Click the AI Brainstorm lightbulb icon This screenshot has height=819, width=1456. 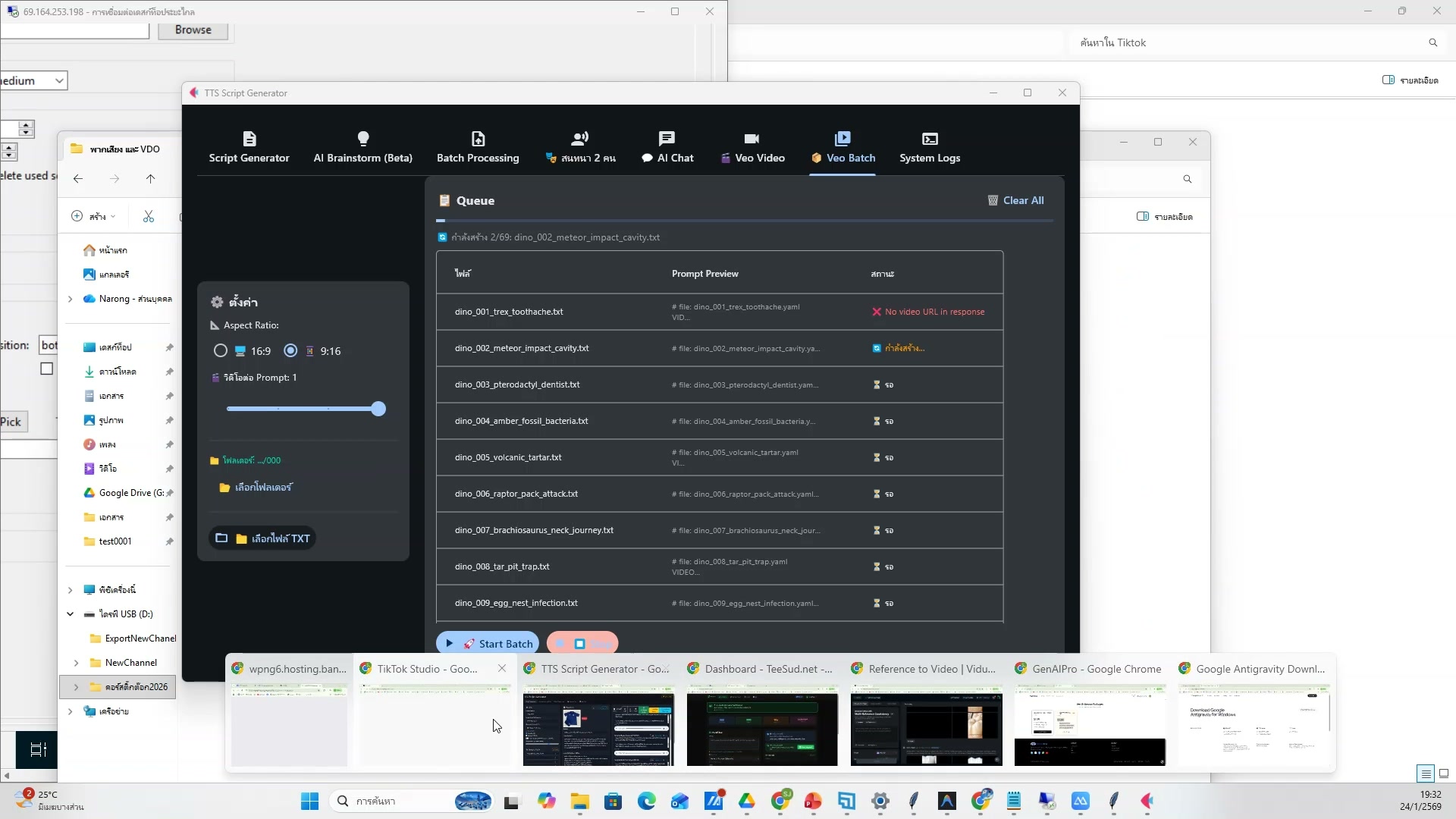point(362,139)
